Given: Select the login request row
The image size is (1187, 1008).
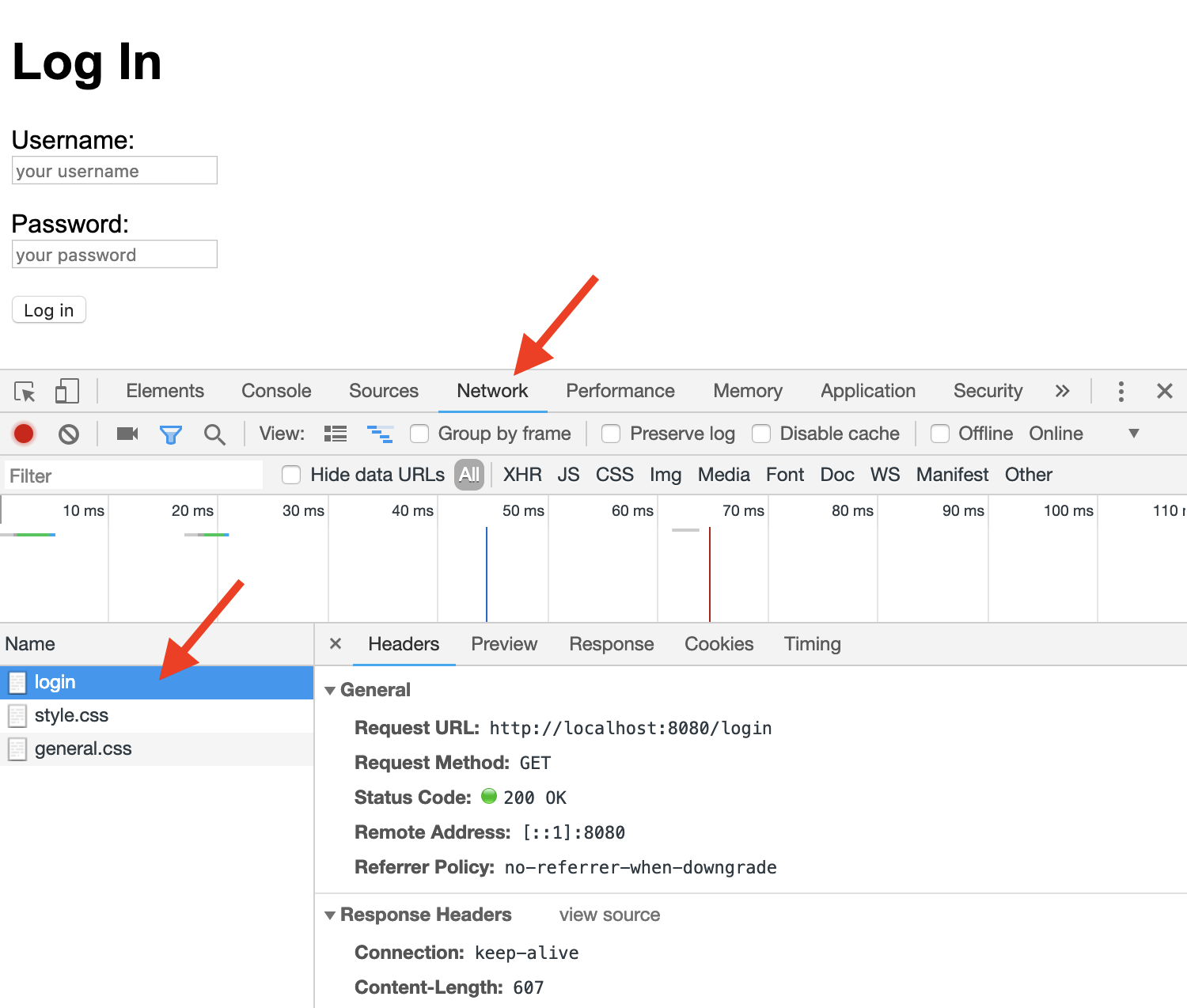Looking at the screenshot, I should pos(157,683).
